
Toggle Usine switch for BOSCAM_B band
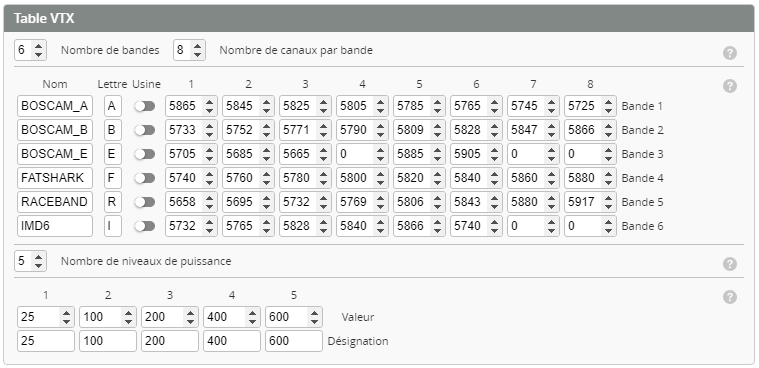[x=145, y=130]
